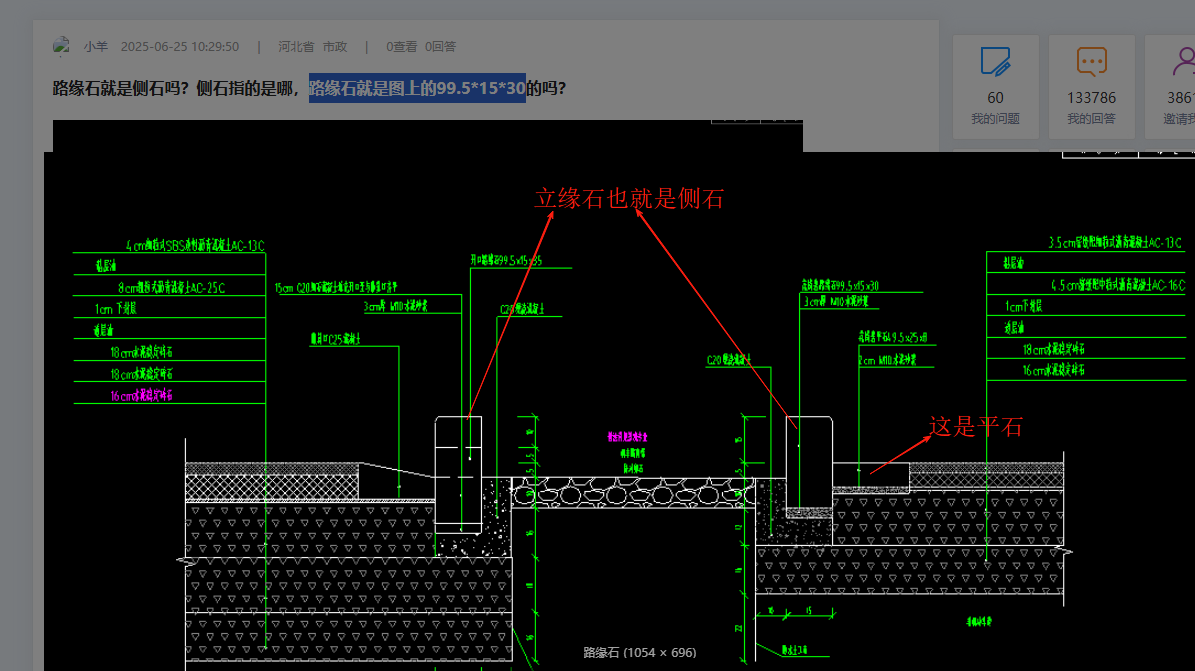Click the enlarged CAD drawing preview image
Viewport: 1195px width, 671px height.
(619, 412)
